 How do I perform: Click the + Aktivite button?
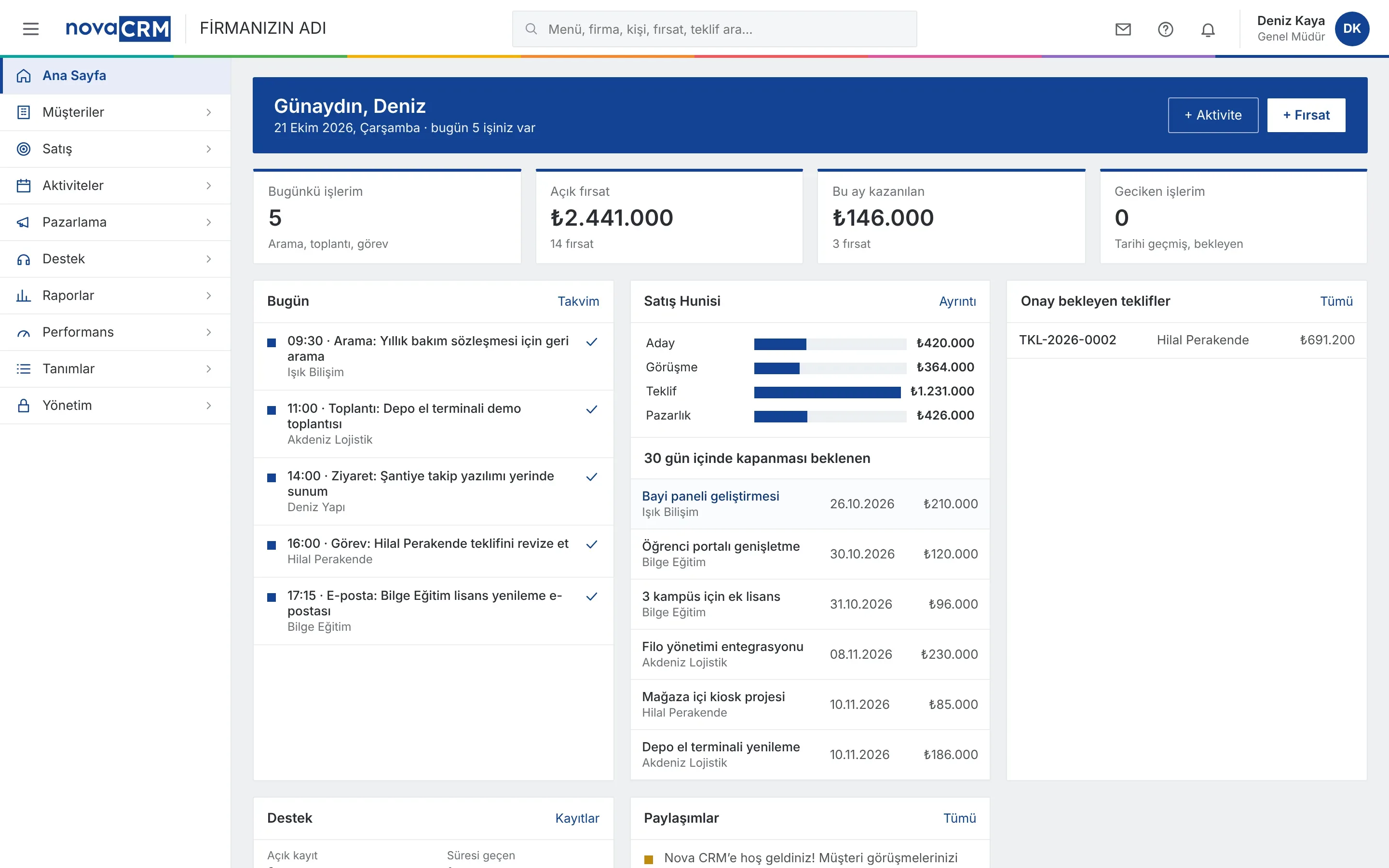[x=1213, y=115]
